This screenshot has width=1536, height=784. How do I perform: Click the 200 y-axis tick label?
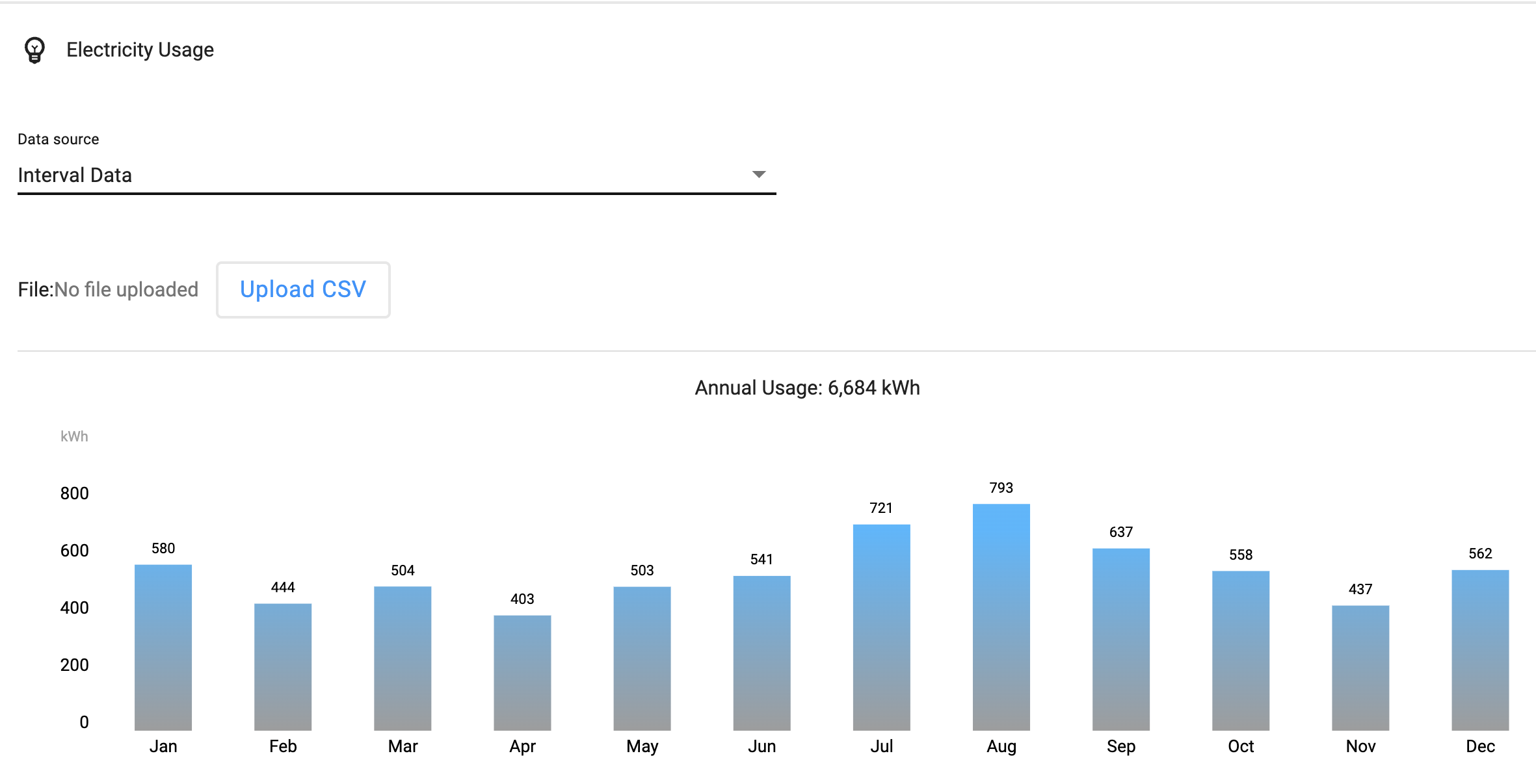(74, 665)
